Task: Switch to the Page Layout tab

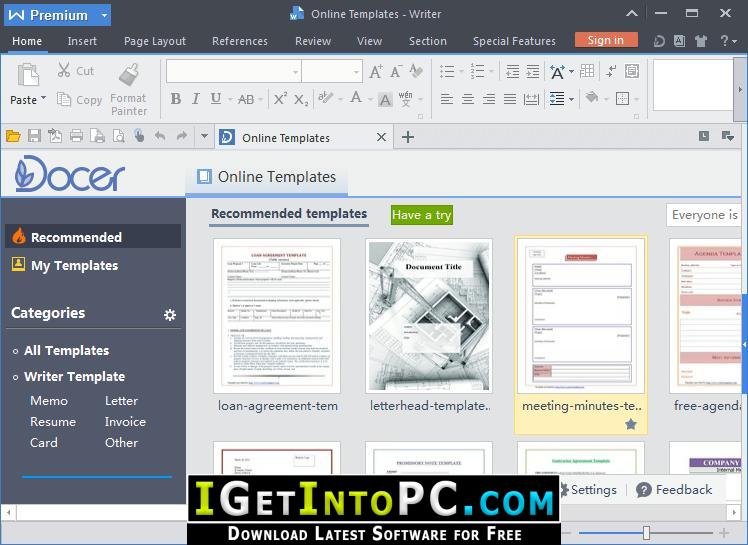Action: 155,41
